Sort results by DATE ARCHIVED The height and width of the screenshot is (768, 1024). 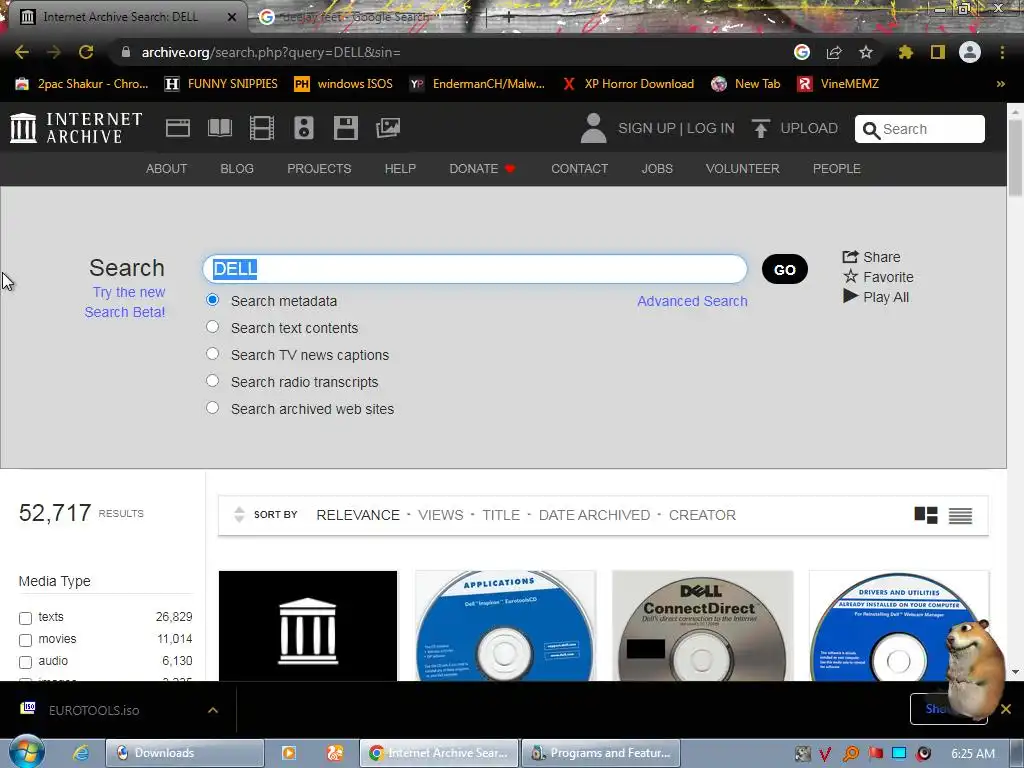[594, 515]
